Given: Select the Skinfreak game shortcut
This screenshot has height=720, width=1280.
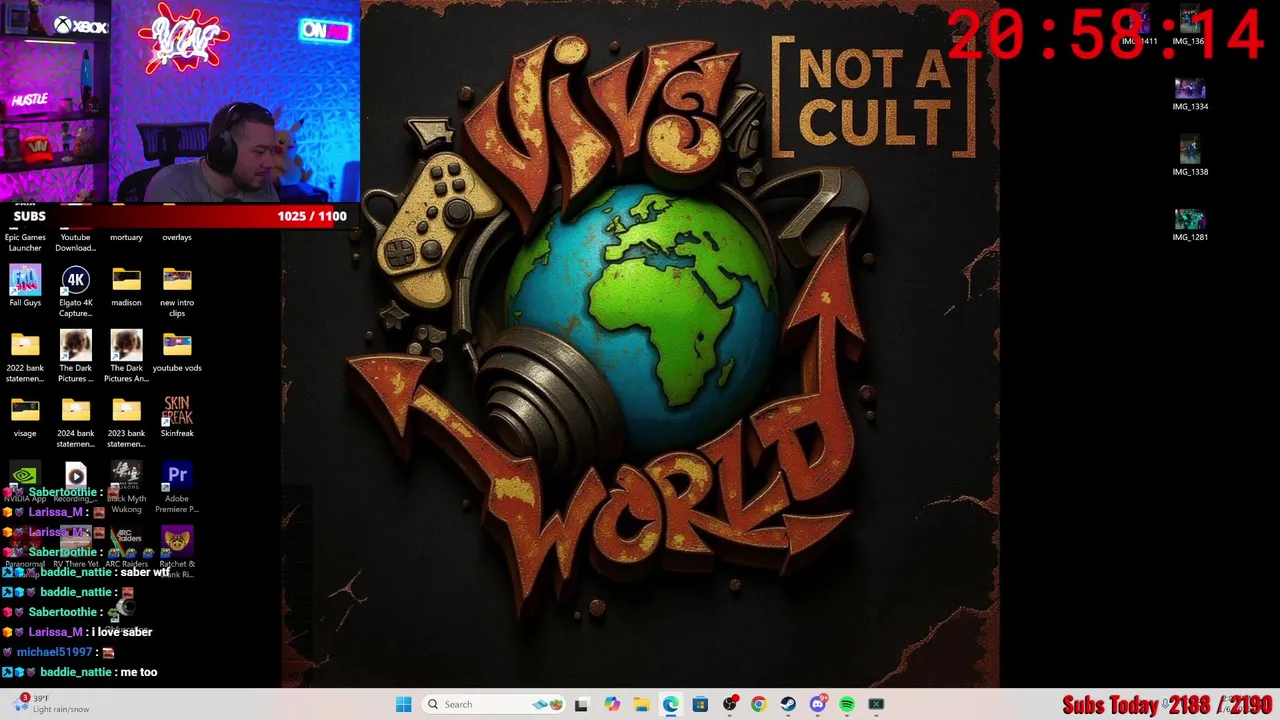Looking at the screenshot, I should [177, 417].
